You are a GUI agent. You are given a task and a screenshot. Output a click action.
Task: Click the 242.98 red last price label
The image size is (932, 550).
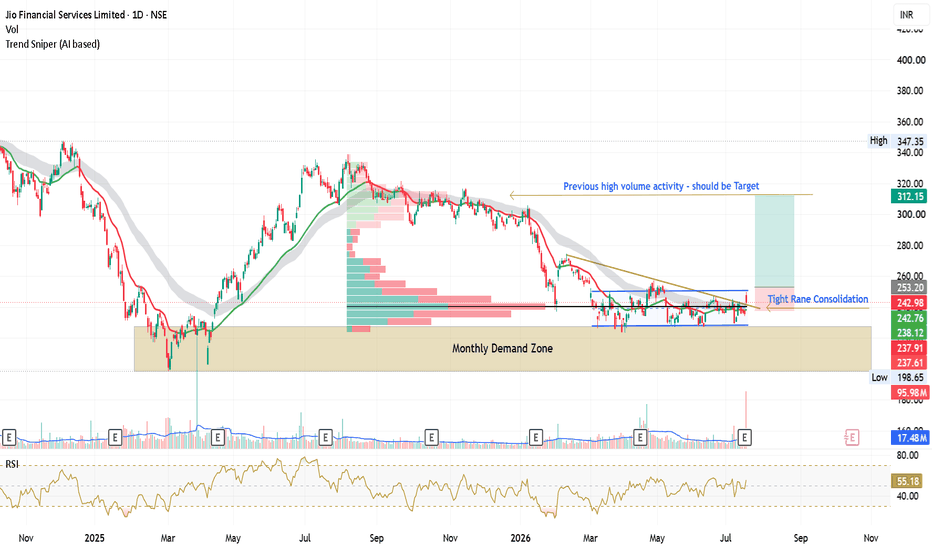pyautogui.click(x=909, y=303)
